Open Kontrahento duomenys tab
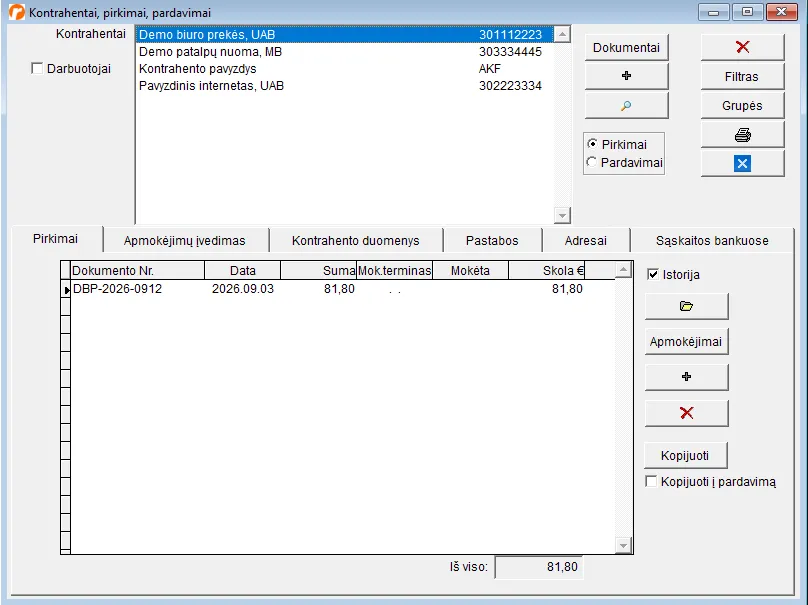Screen dimensions: 808x605 356,241
